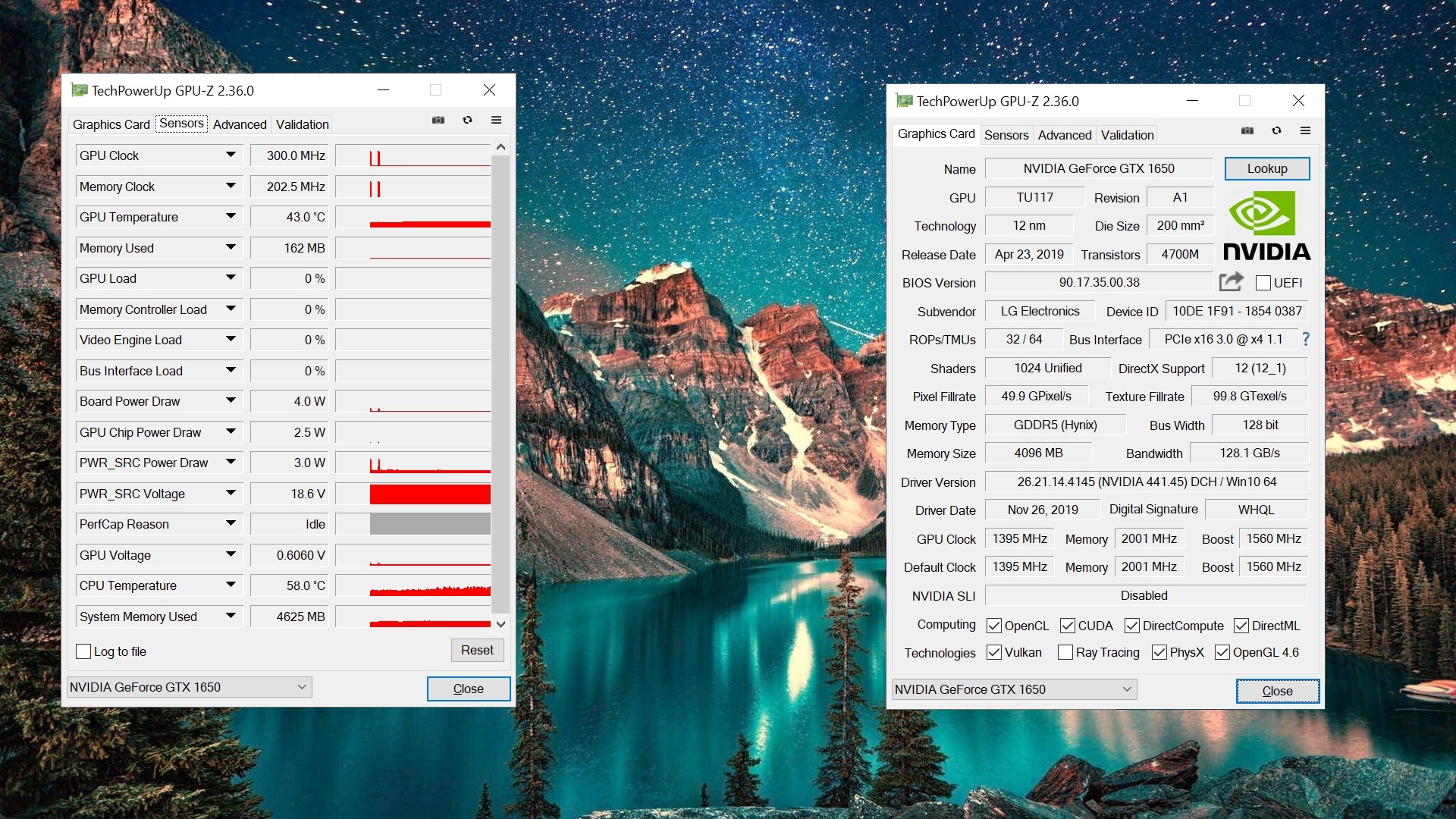Click the screenshot camera icon in Sensors window

(438, 120)
